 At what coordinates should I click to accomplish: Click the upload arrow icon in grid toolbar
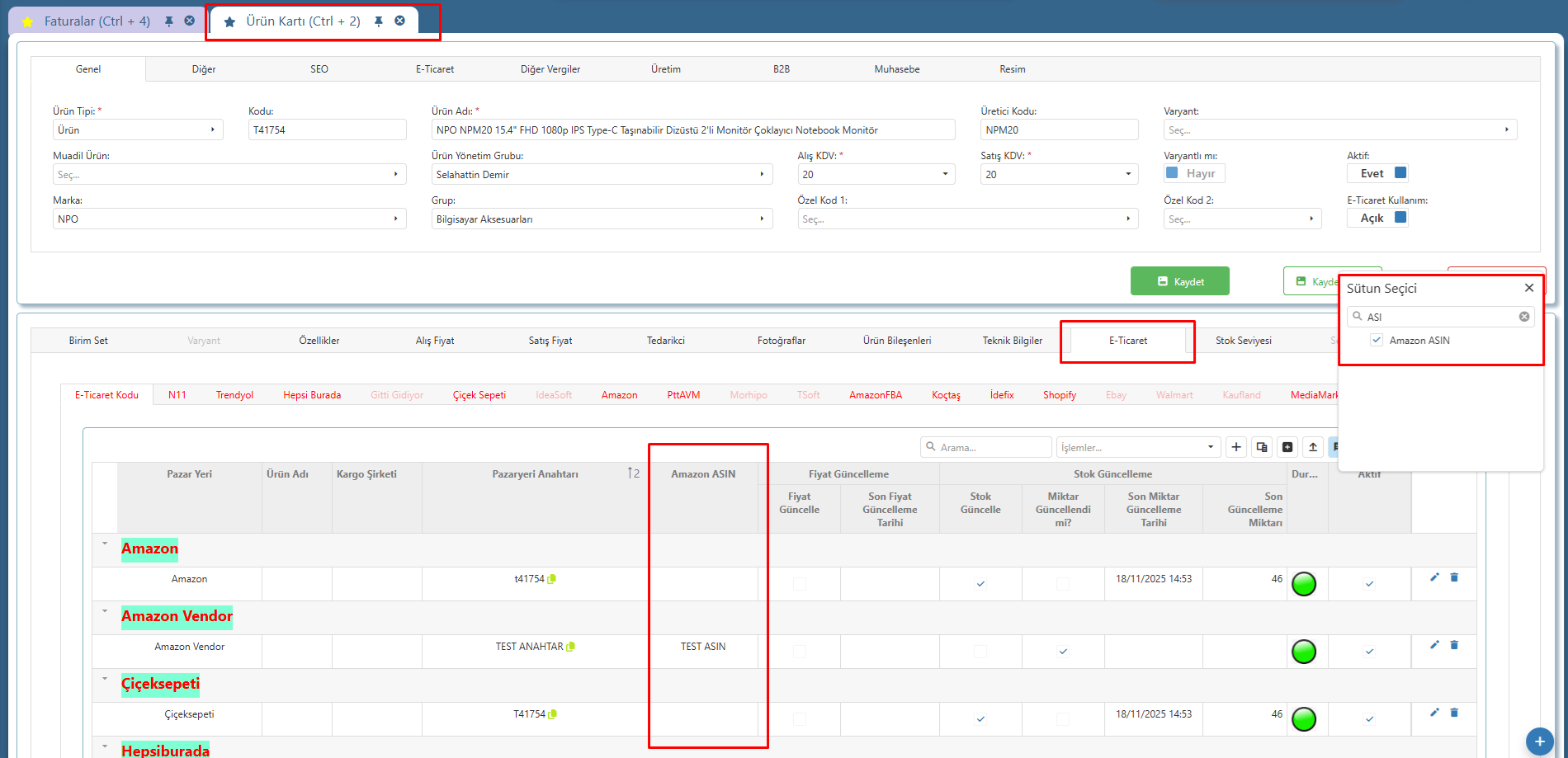1313,447
